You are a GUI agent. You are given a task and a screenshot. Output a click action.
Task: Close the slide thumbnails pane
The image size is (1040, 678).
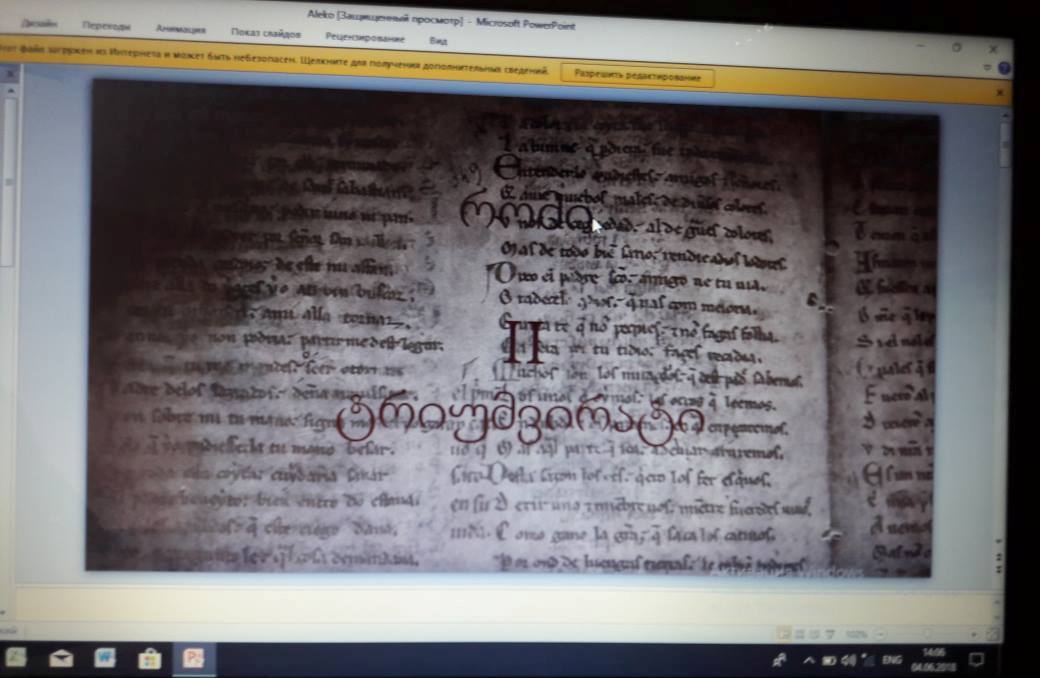point(9,74)
